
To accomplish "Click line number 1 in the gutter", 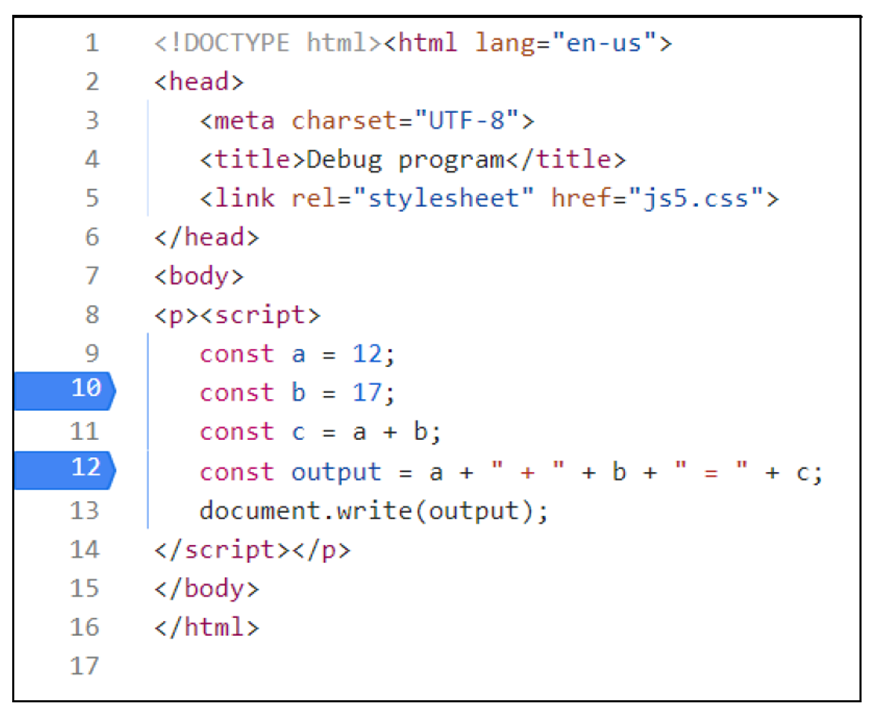I will click(x=92, y=43).
